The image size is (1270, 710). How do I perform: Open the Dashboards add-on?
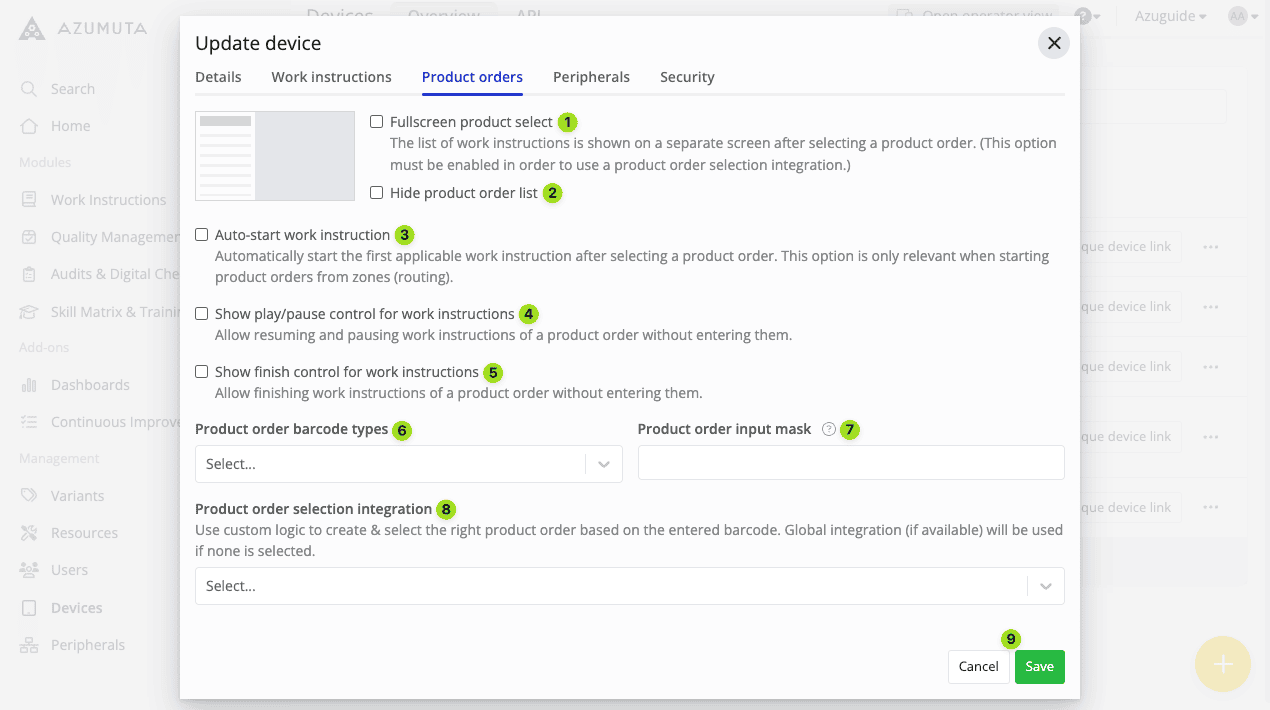point(89,384)
